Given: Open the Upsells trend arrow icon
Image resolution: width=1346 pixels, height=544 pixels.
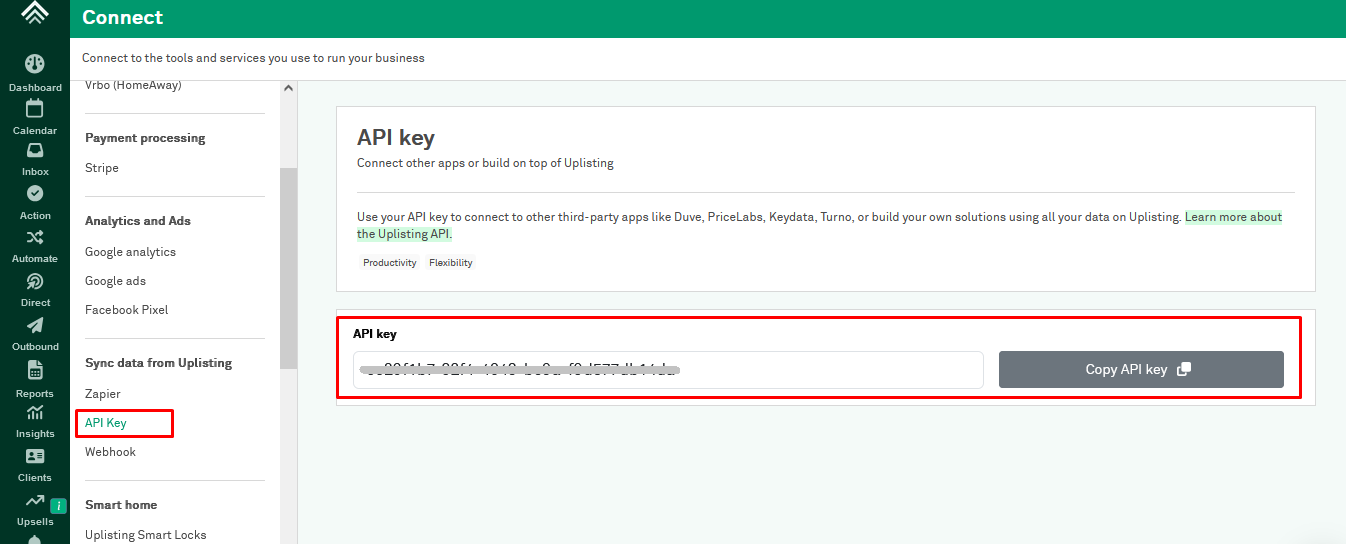Looking at the screenshot, I should click(x=35, y=500).
